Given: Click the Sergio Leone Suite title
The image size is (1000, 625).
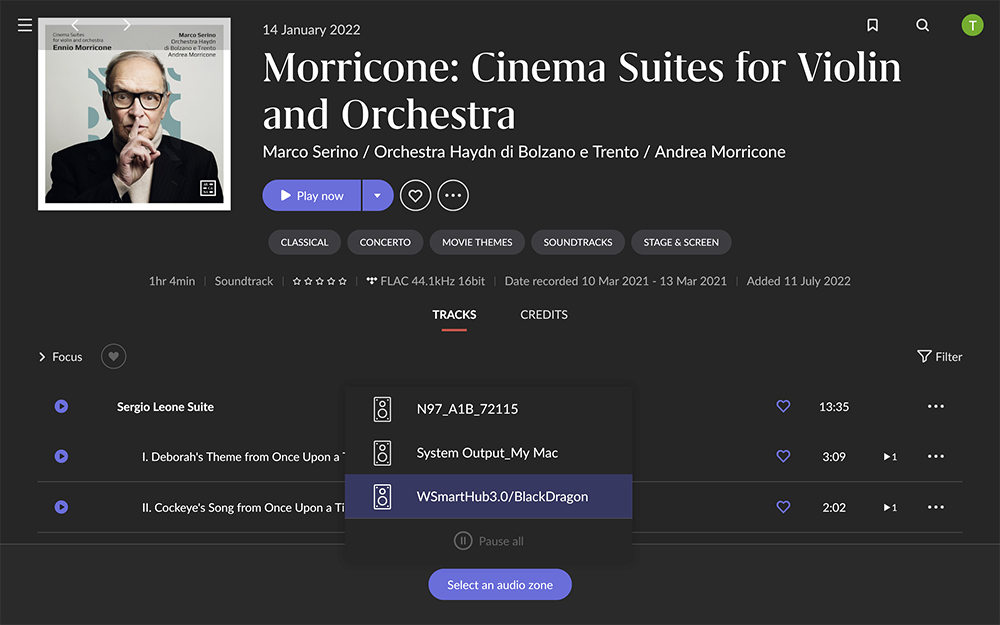Looking at the screenshot, I should click(165, 407).
